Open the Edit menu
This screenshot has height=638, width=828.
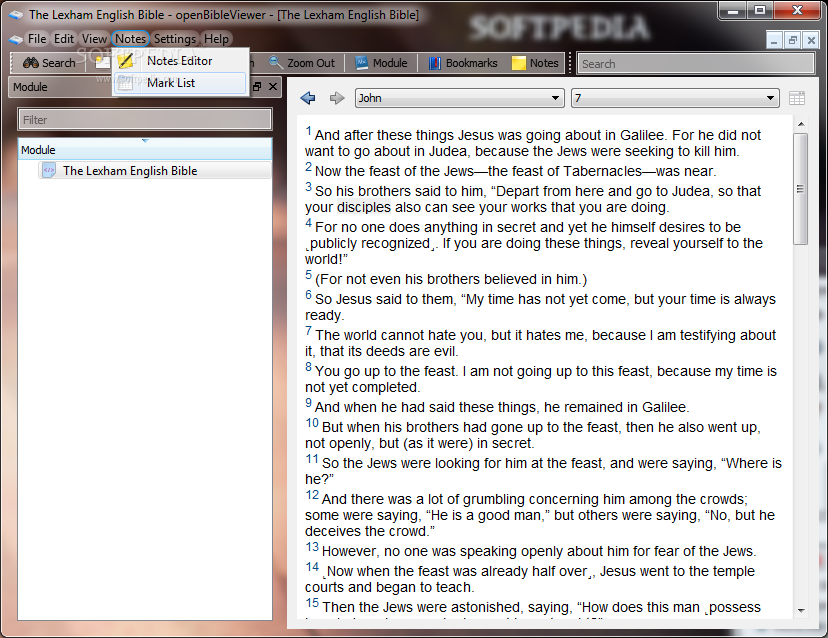[x=64, y=39]
